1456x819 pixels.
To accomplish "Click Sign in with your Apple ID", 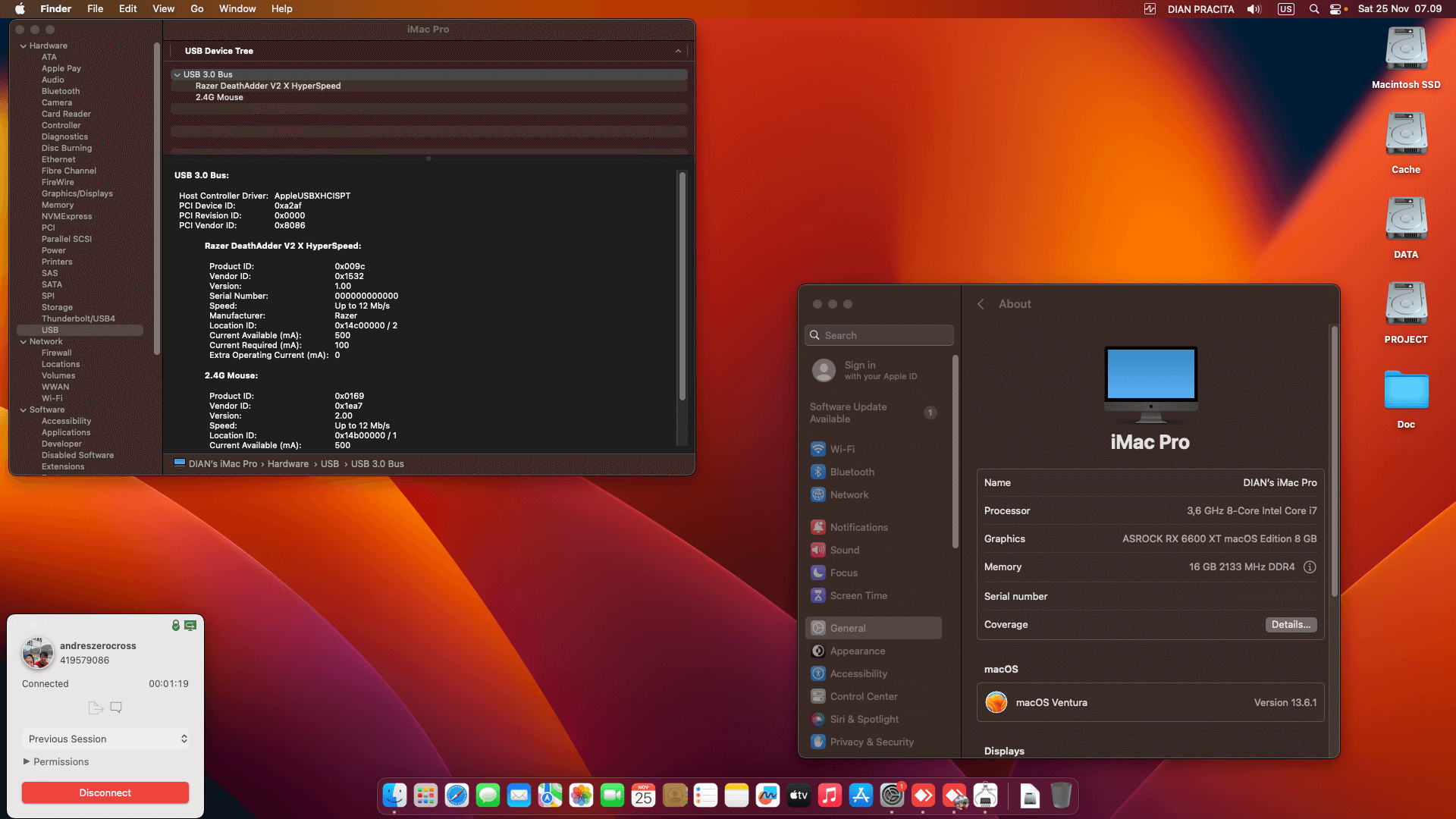I will tap(880, 371).
